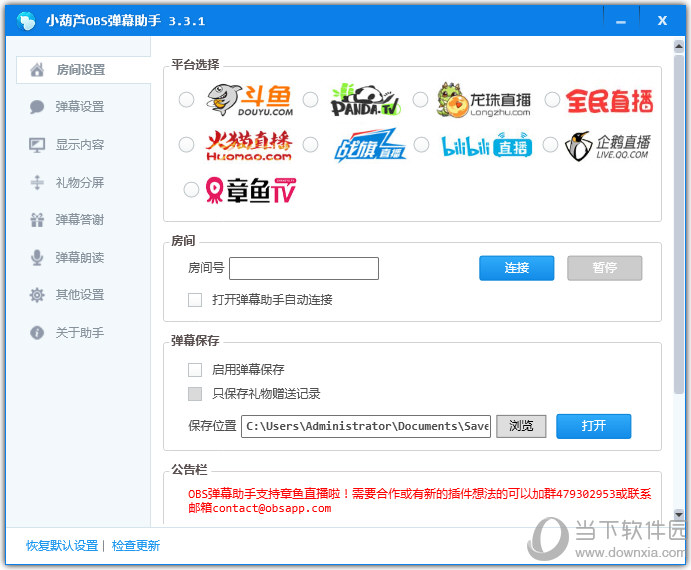The width and height of the screenshot is (691, 570).
Task: Click the 保存位置 path field
Action: pyautogui.click(x=366, y=426)
